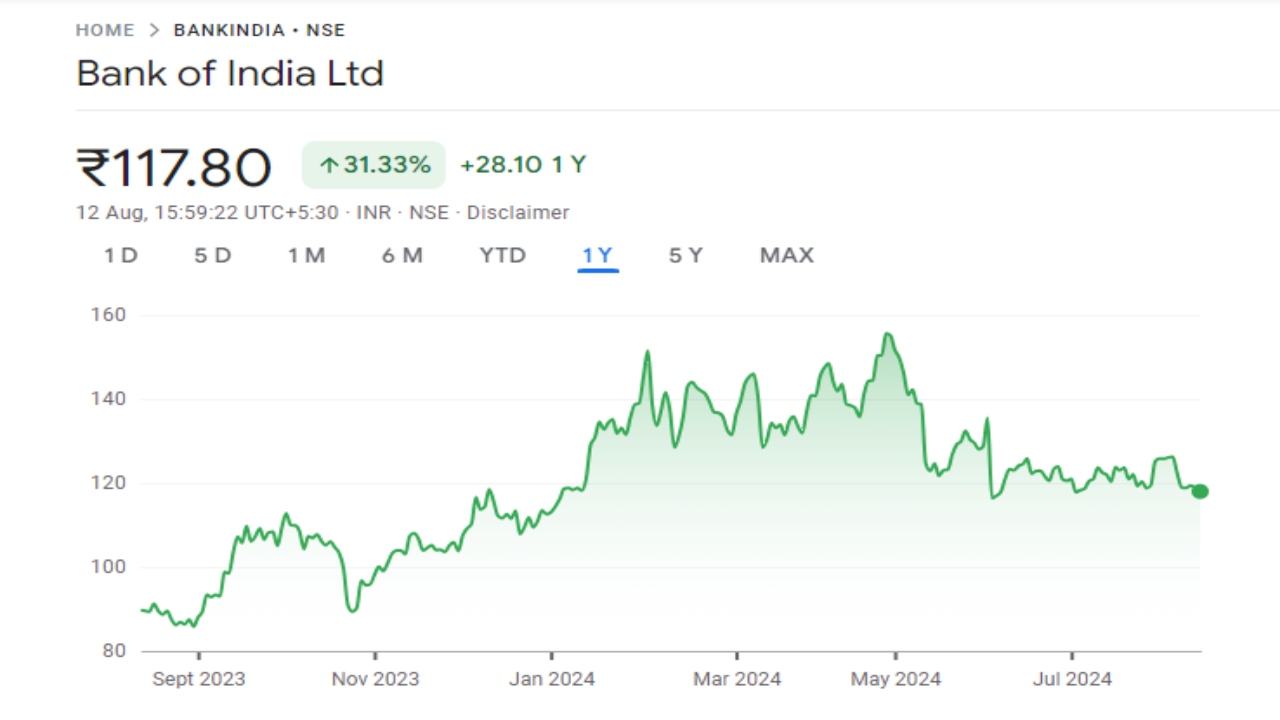Switch chart to 5Y range
Viewport: 1280px width, 720px height.
[686, 256]
